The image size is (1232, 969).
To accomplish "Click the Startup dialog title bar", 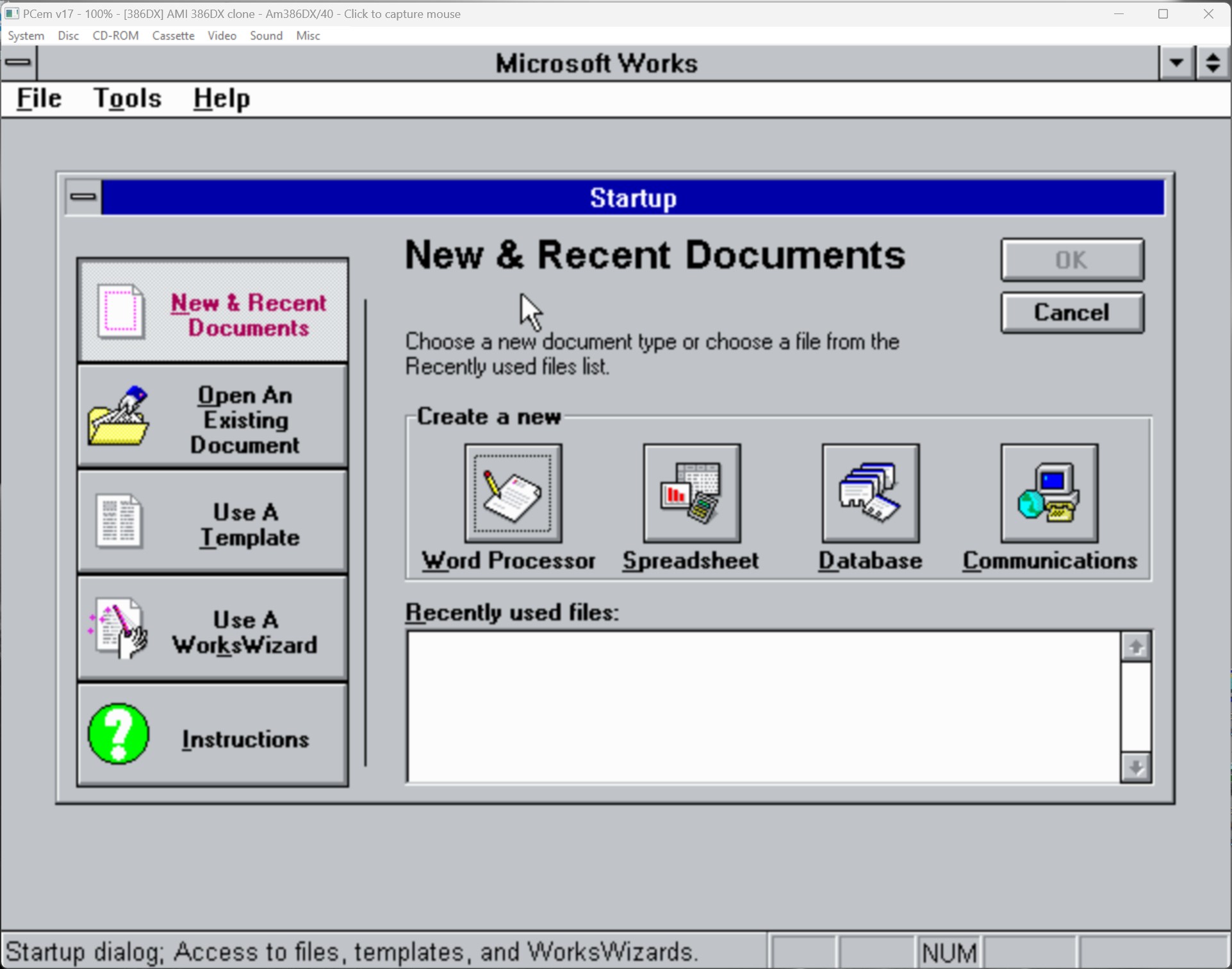I will (633, 197).
